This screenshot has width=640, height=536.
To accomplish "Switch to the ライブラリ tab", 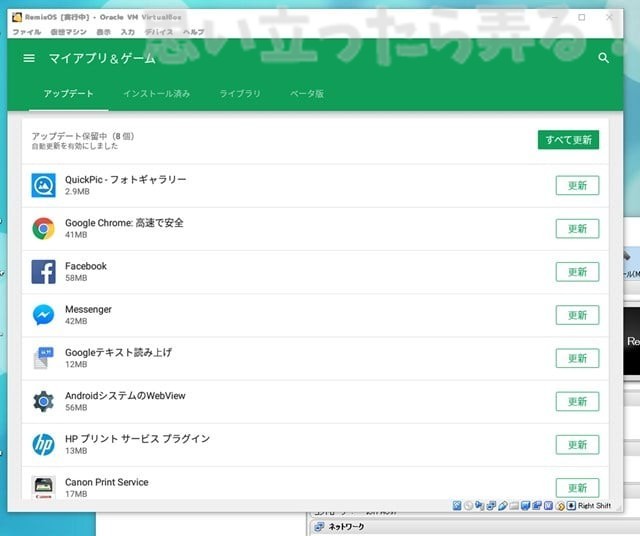I will [240, 93].
